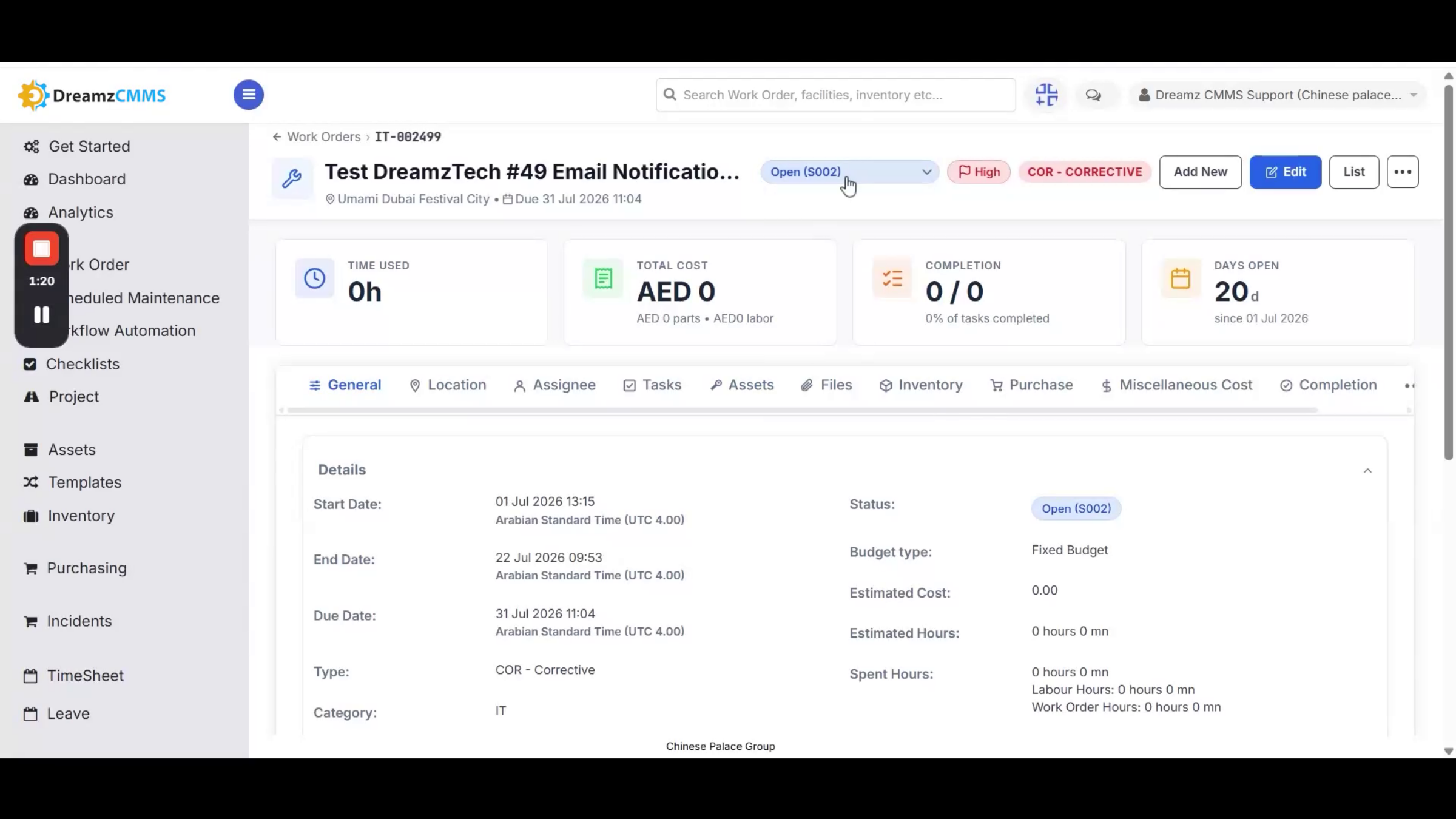Toggle the sidebar hamburger menu button
The height and width of the screenshot is (819, 1456).
click(x=249, y=95)
